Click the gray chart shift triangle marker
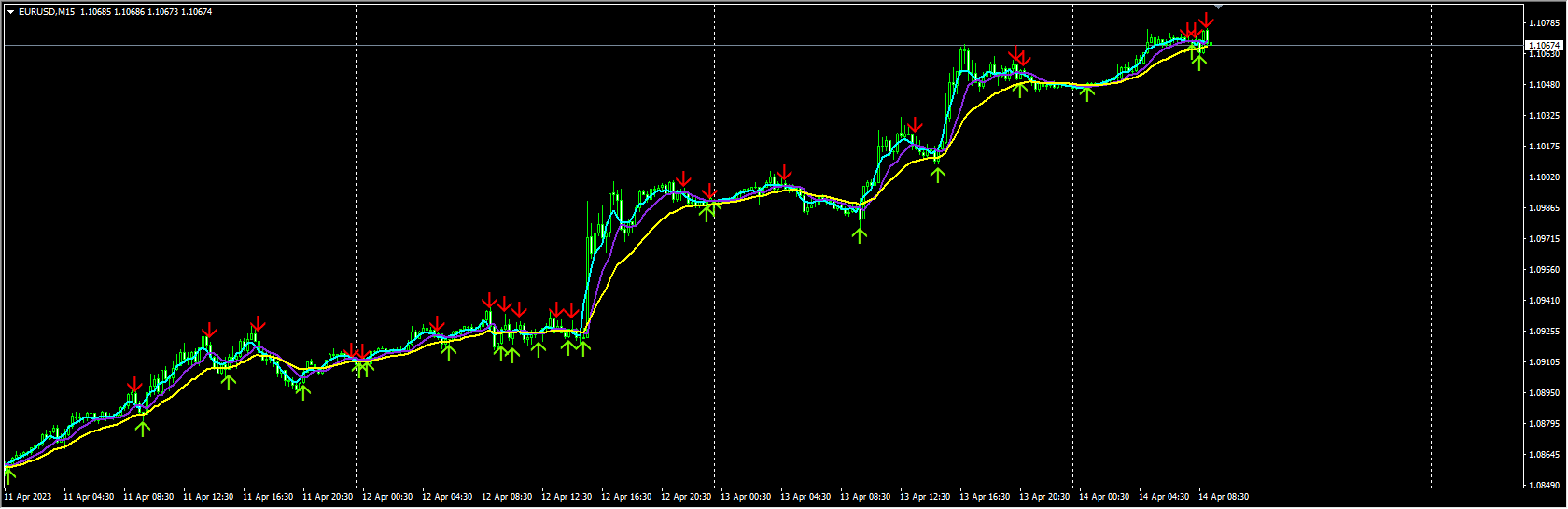1568x509 pixels. (x=1217, y=7)
